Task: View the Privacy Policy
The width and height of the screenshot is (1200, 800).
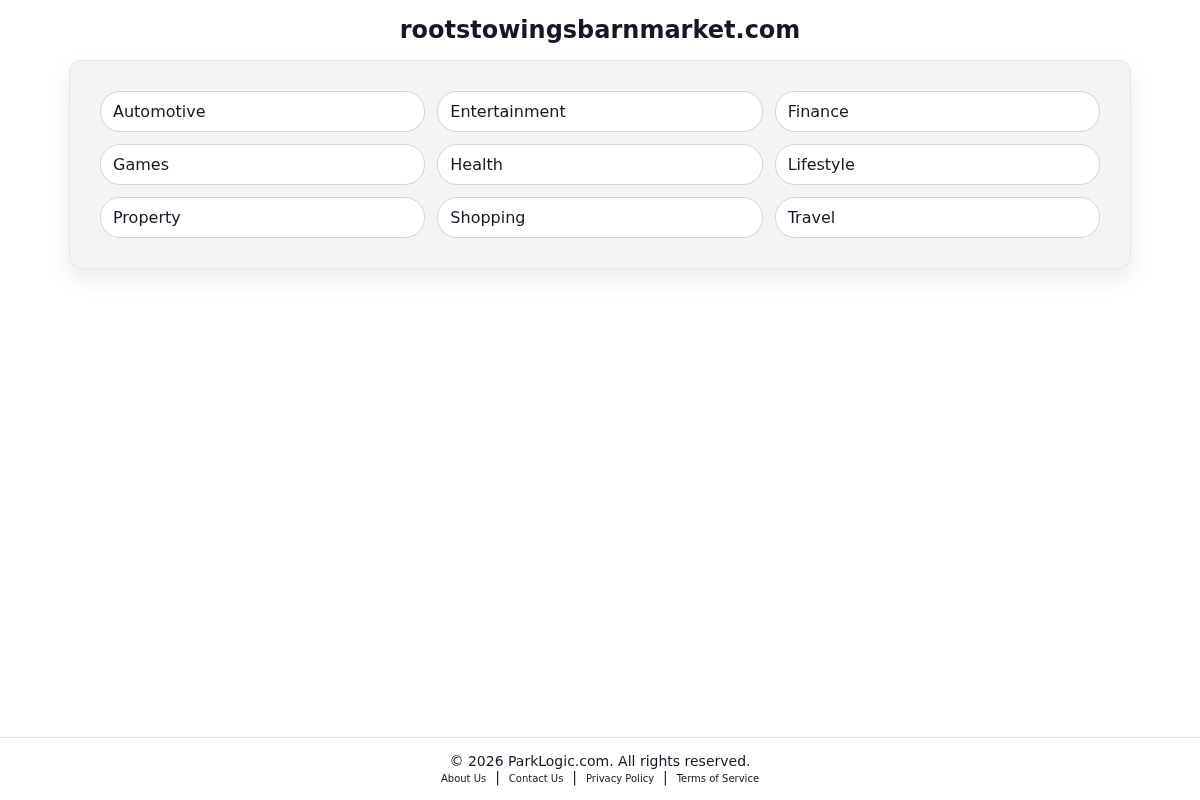Action: tap(619, 778)
